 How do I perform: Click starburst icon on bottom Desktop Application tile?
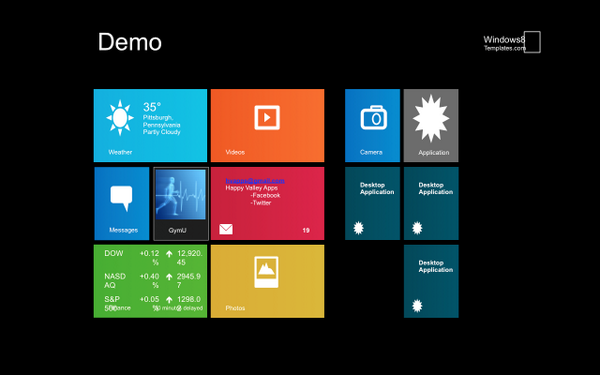click(417, 306)
